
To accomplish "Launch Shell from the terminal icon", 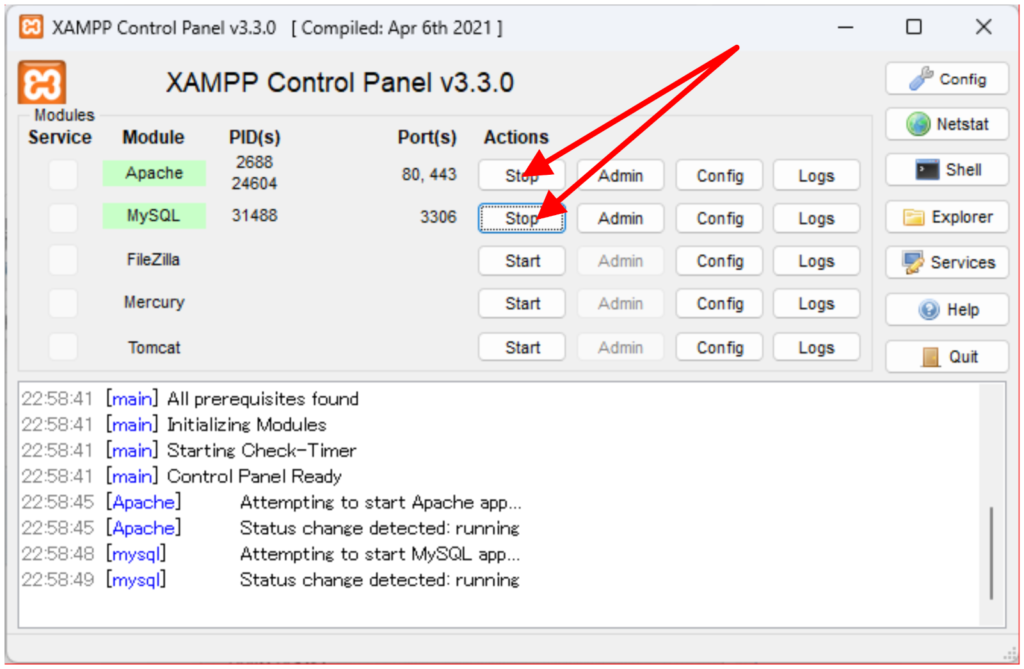I will click(x=946, y=170).
